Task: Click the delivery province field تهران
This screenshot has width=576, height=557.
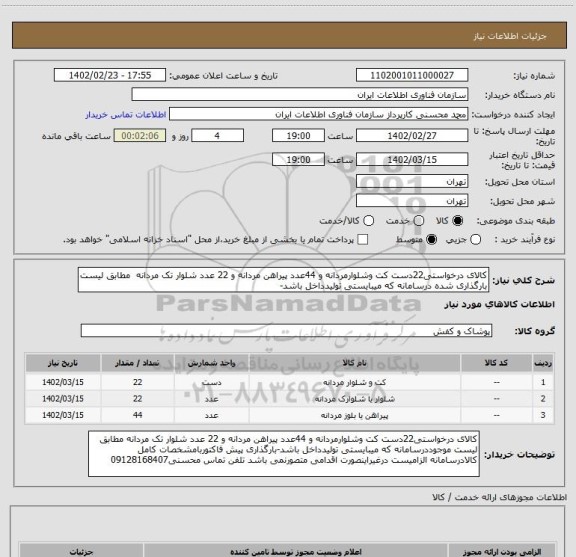Action: (x=412, y=182)
